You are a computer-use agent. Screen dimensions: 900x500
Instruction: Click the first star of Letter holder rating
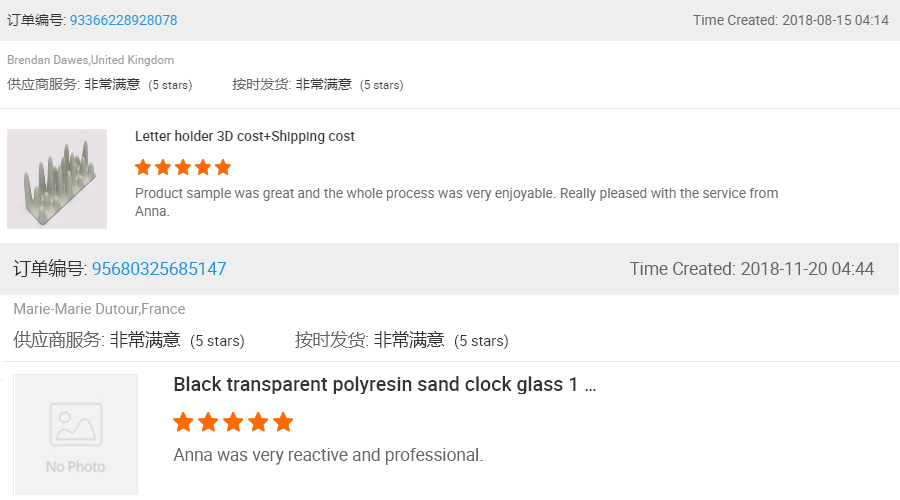[143, 168]
